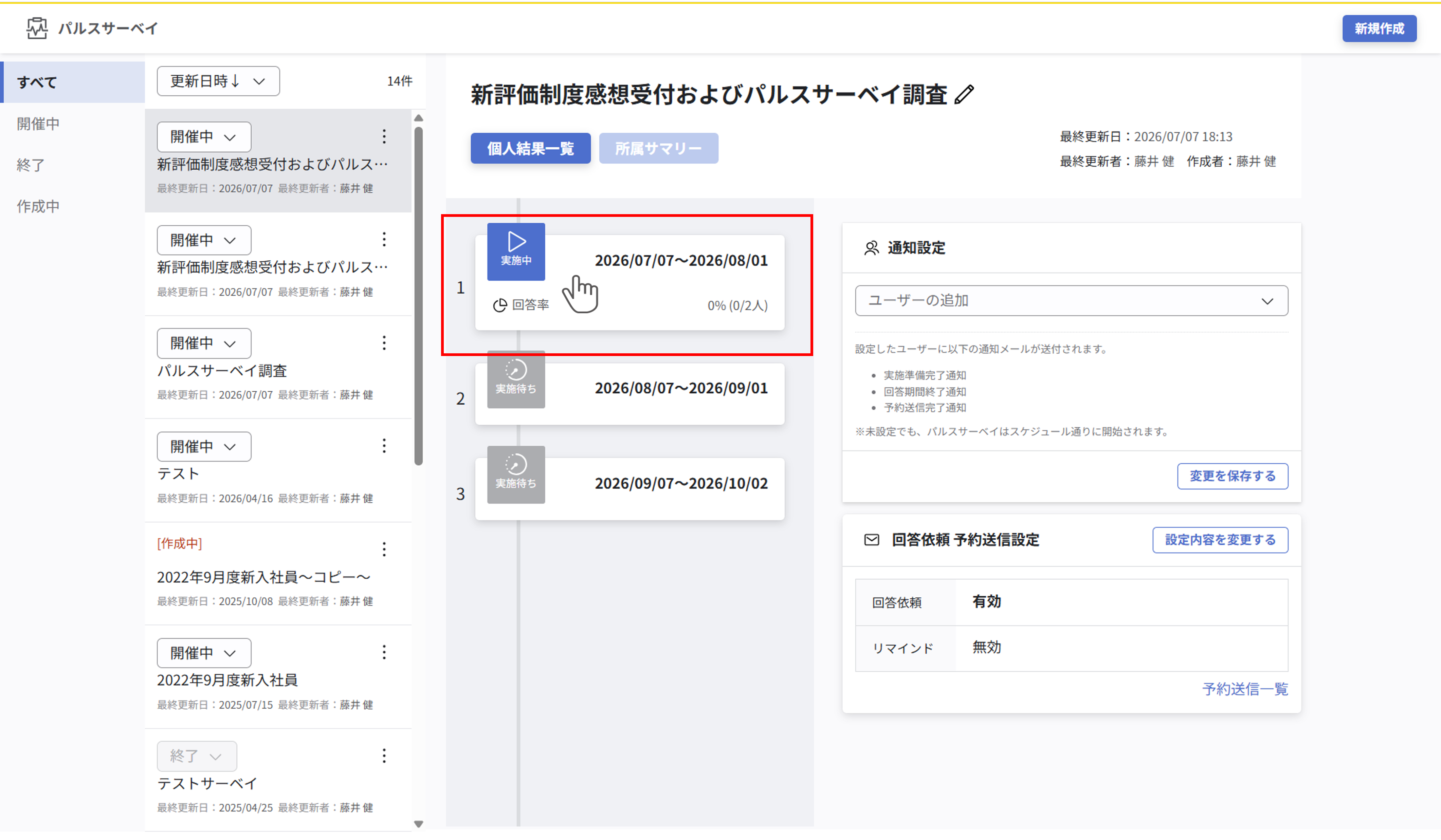The height and width of the screenshot is (840, 1441).
Task: Click the 回答依頼 有効 value
Action: coord(987,602)
